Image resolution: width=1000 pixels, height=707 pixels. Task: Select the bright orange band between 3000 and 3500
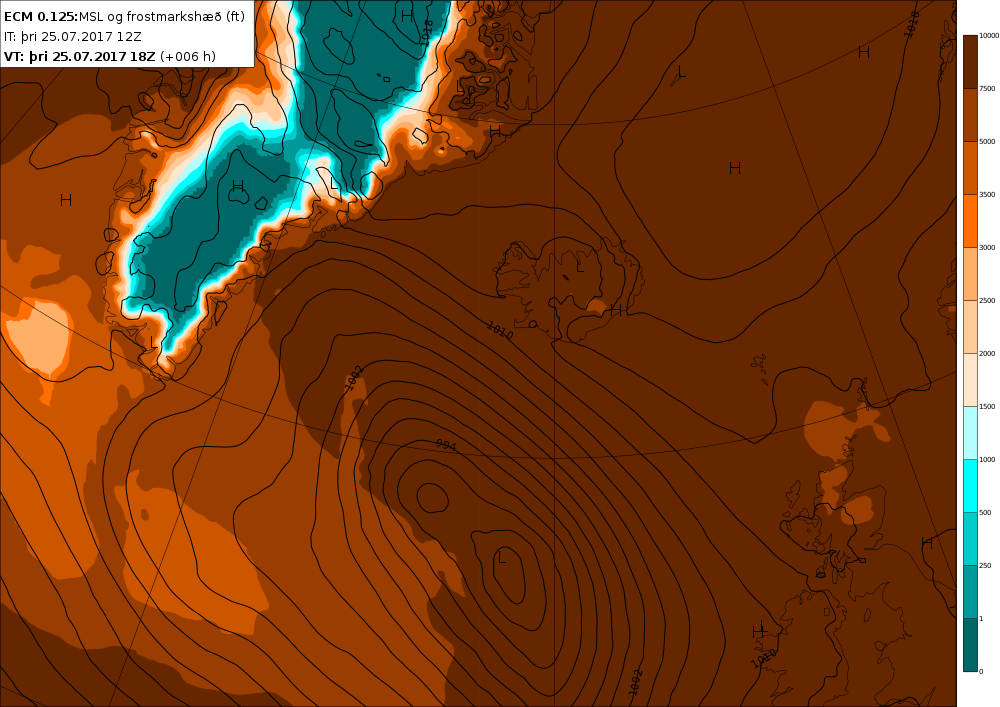pos(970,221)
